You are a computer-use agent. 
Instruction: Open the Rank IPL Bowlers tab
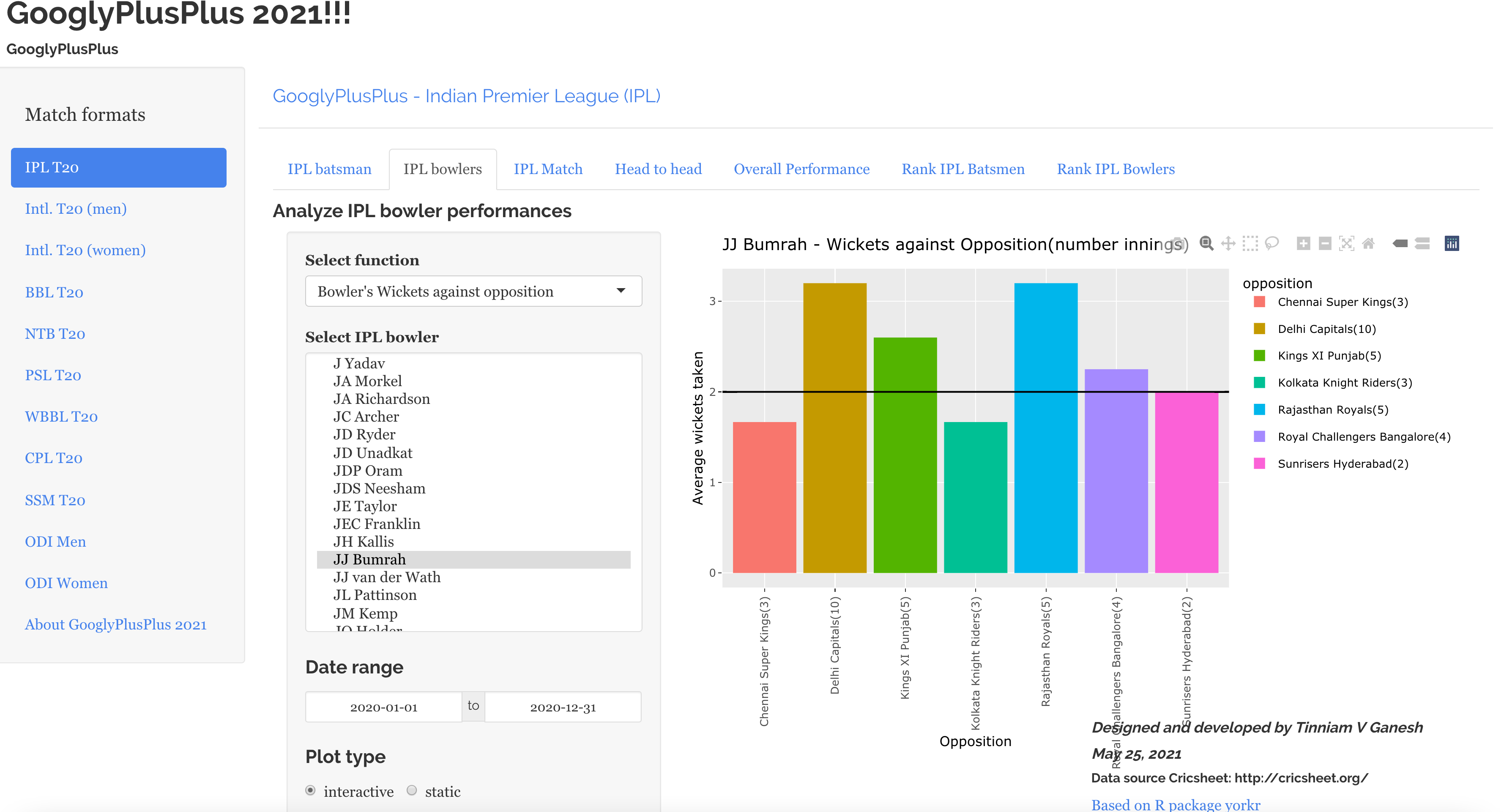point(1115,169)
